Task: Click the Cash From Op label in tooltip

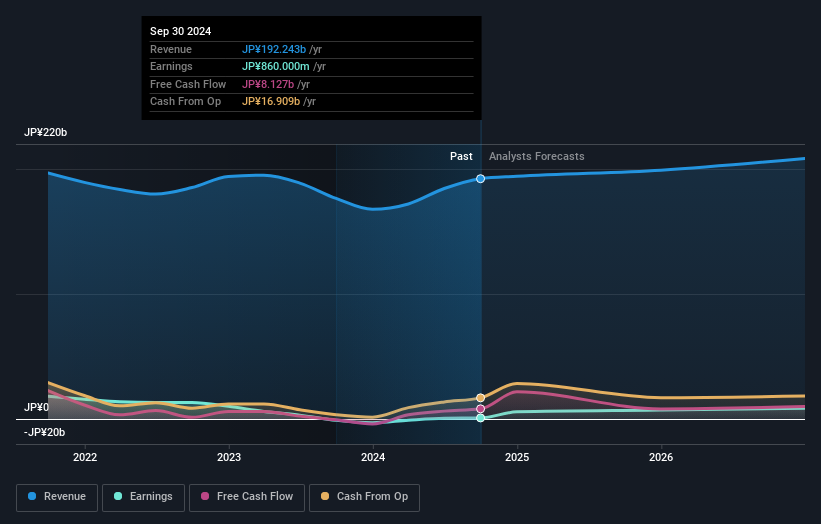Action: click(x=185, y=102)
